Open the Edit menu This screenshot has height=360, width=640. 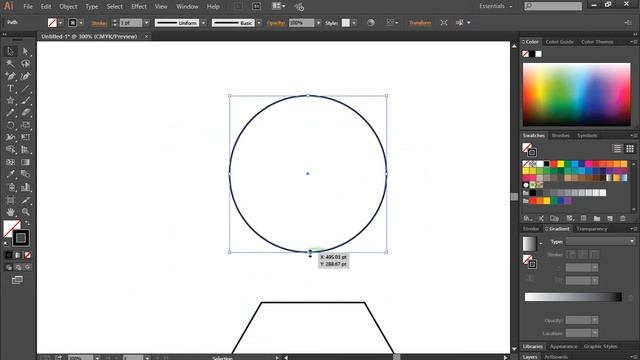[x=46, y=7]
